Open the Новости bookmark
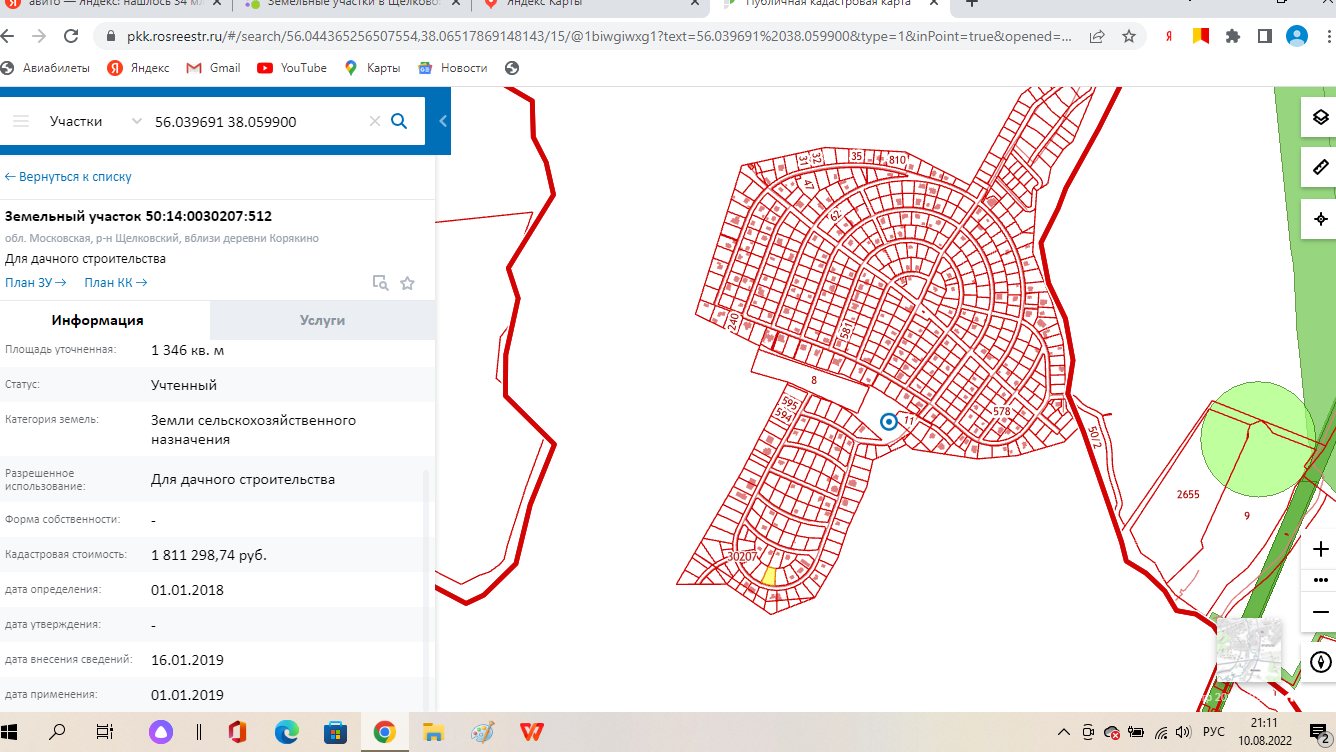 453,68
